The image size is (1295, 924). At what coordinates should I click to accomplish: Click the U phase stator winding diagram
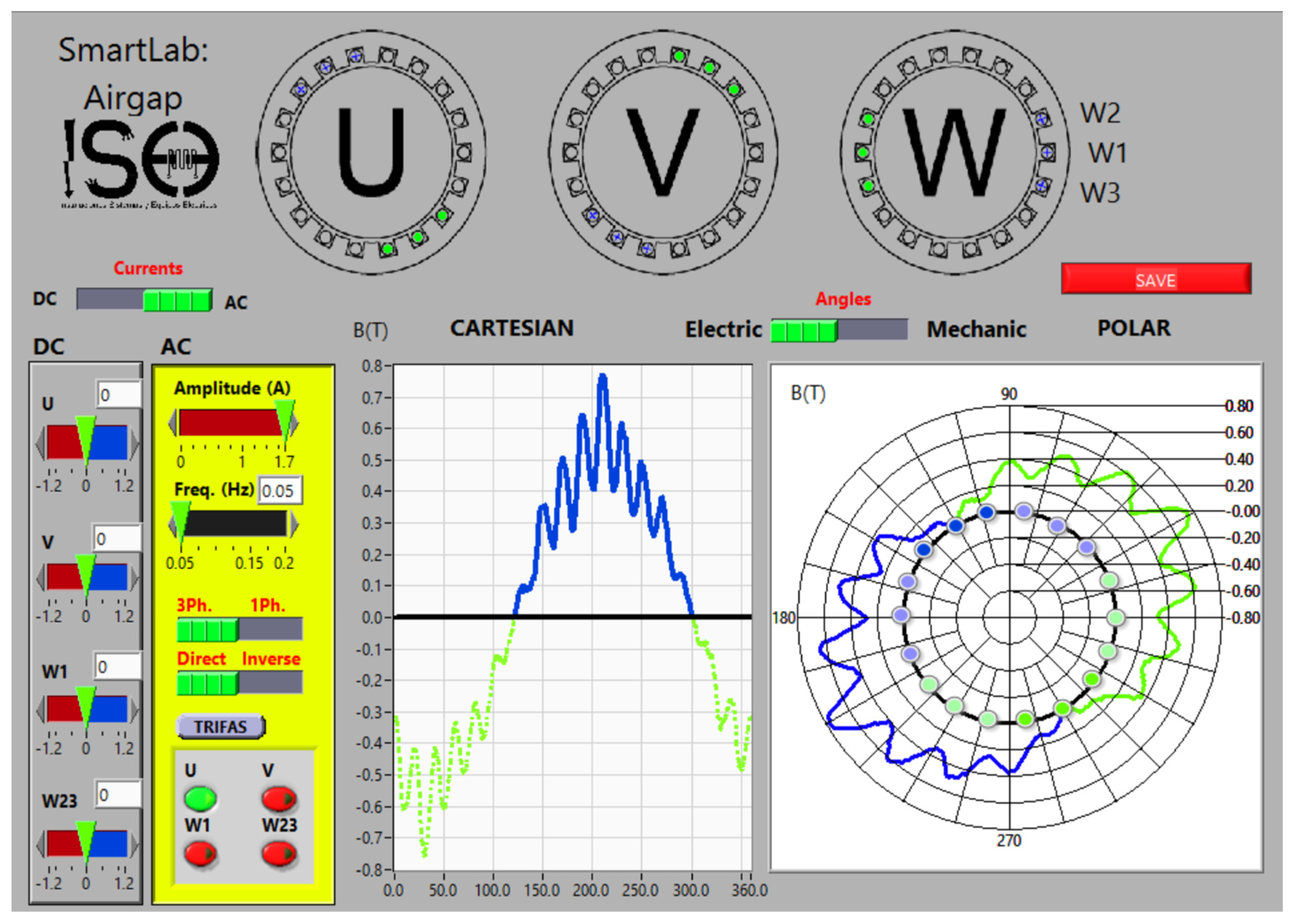[371, 153]
